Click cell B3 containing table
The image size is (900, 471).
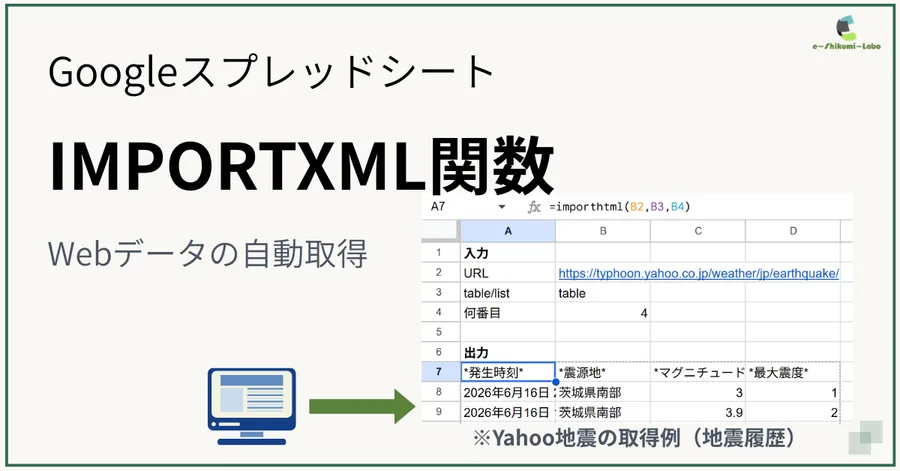point(603,293)
